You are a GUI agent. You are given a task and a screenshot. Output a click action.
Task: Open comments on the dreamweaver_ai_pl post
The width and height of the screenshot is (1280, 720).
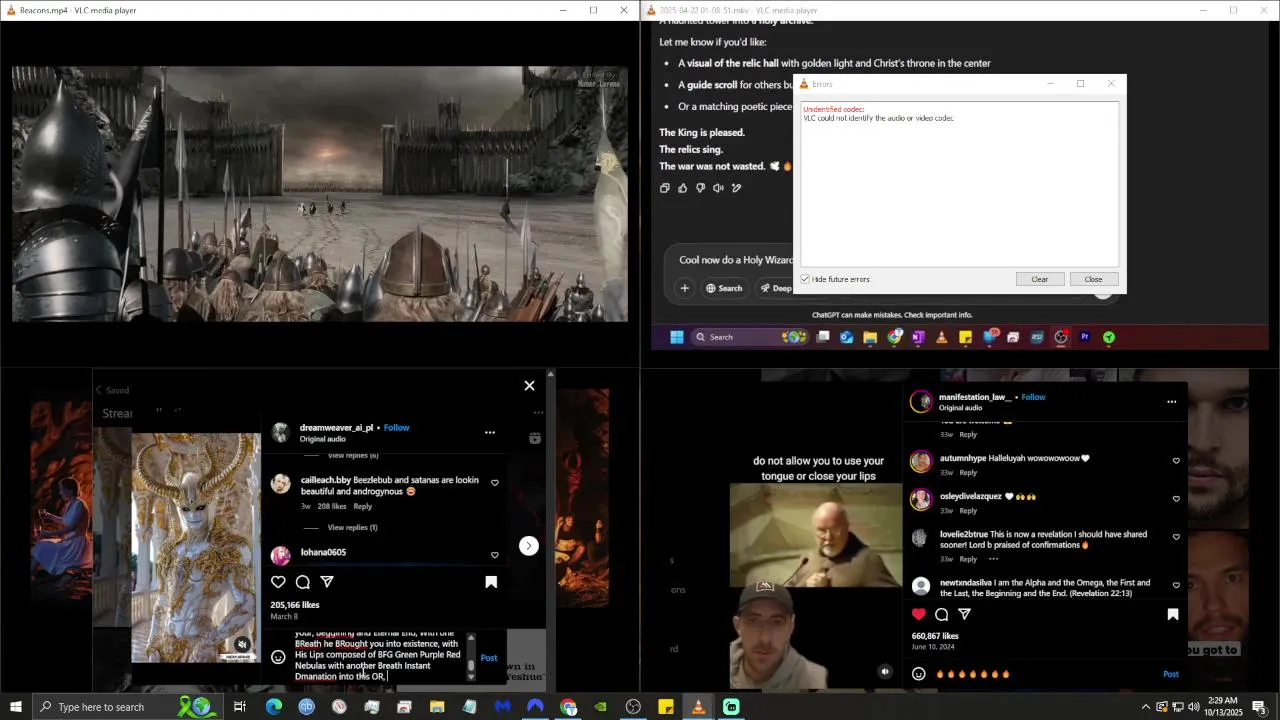coord(302,582)
